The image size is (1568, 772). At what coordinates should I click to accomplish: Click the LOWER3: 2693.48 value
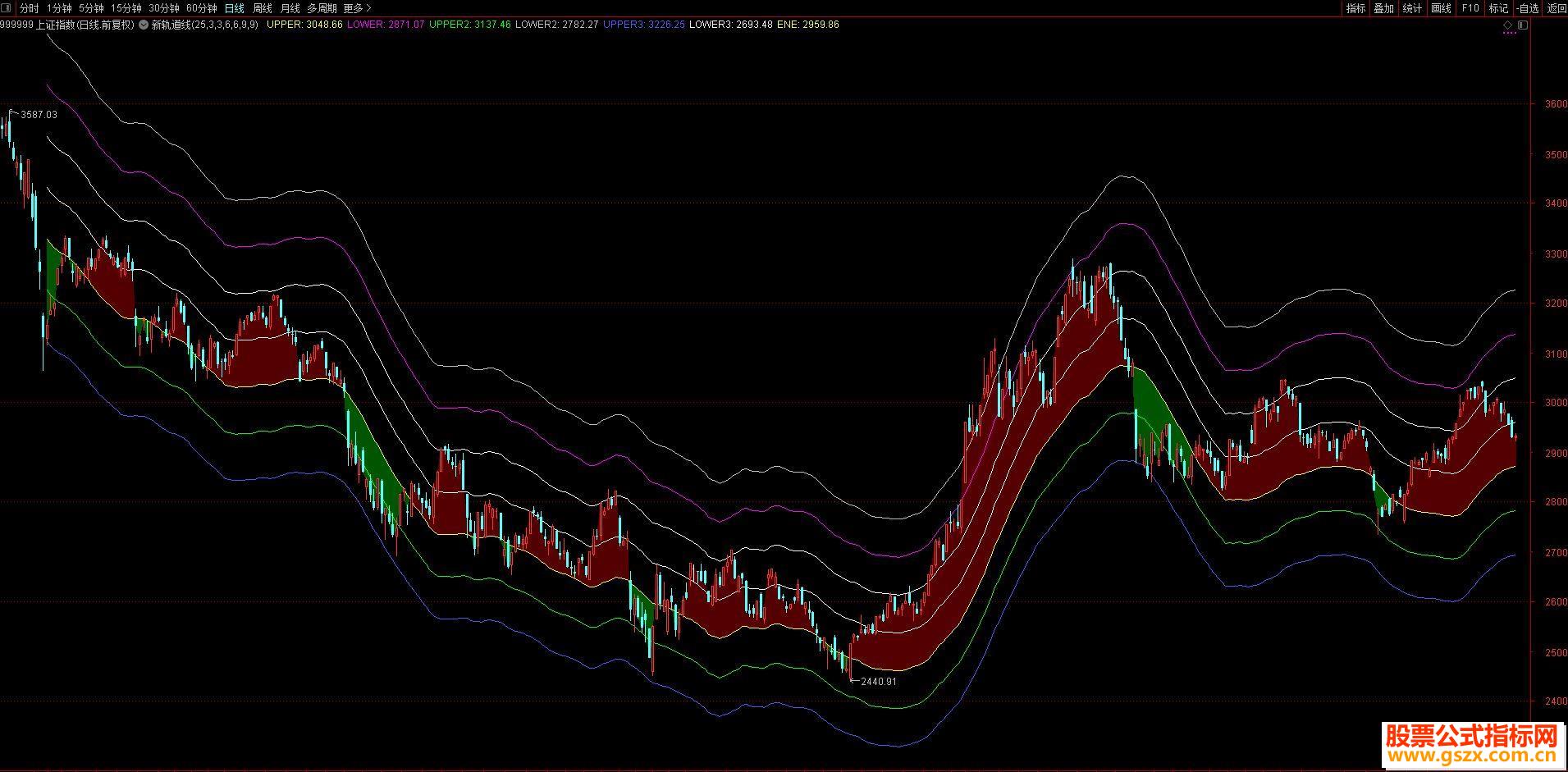point(731,25)
